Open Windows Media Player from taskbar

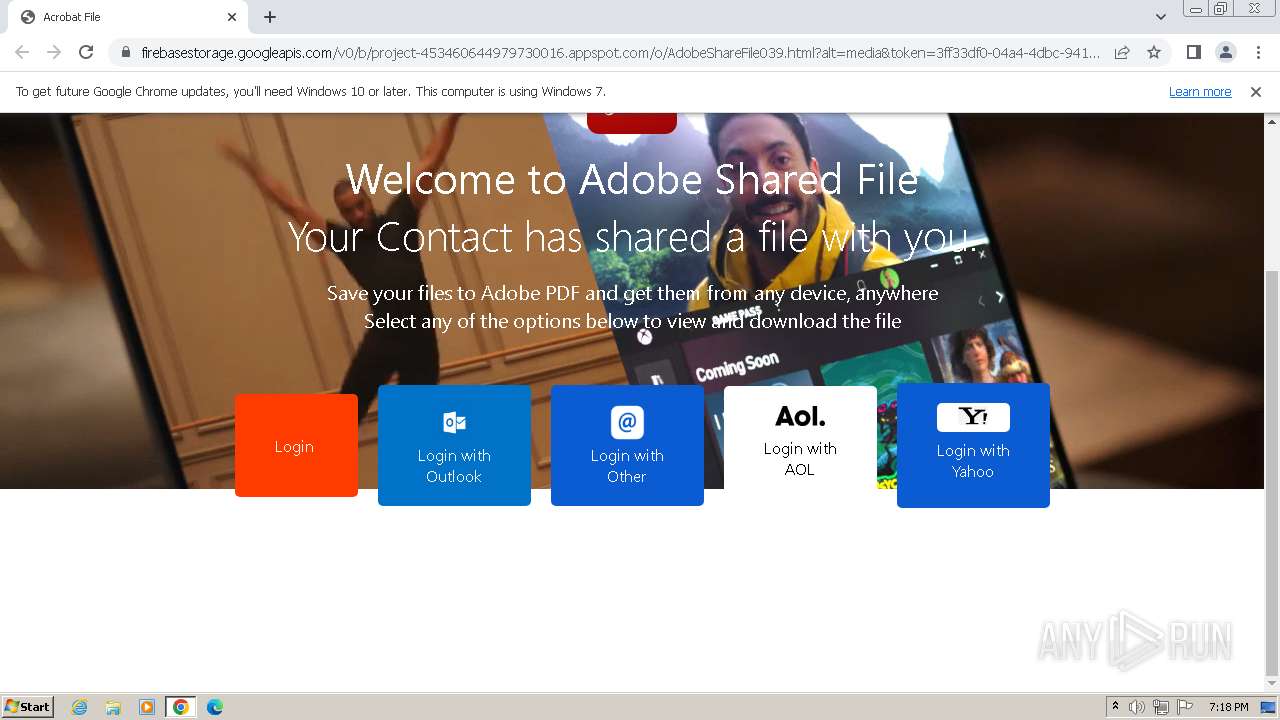pyautogui.click(x=147, y=707)
